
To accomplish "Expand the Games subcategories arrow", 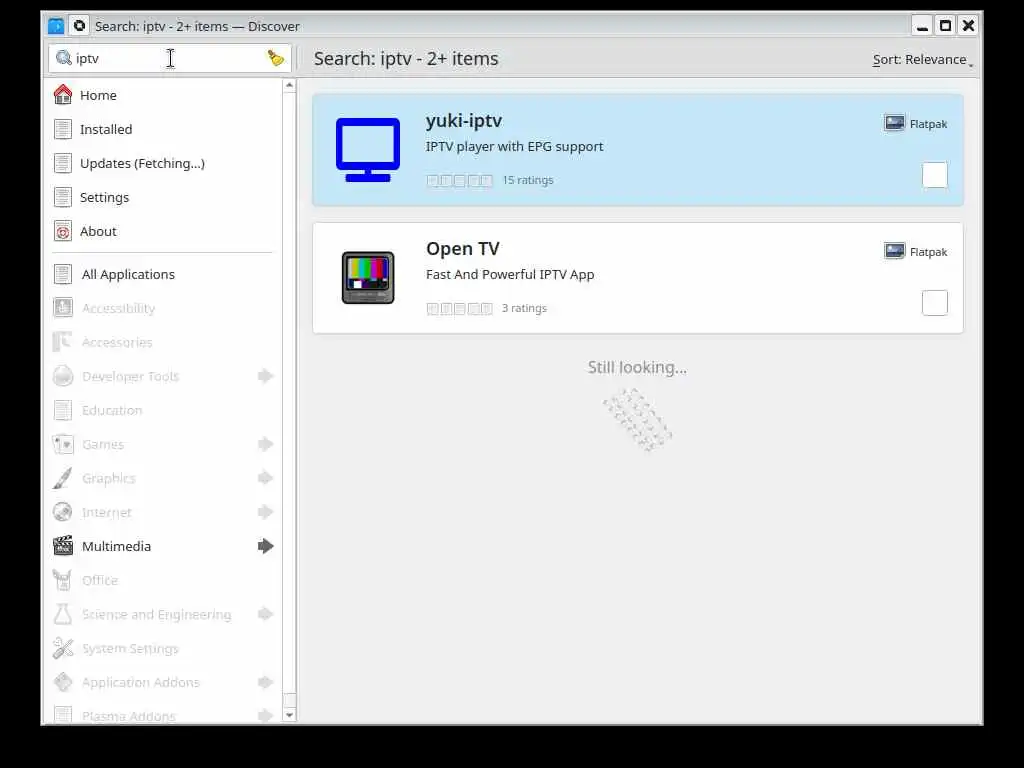I will coord(265,443).
